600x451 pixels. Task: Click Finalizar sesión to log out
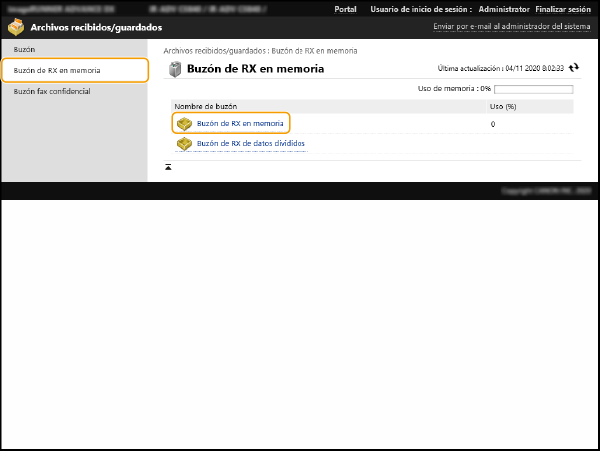[x=564, y=8]
